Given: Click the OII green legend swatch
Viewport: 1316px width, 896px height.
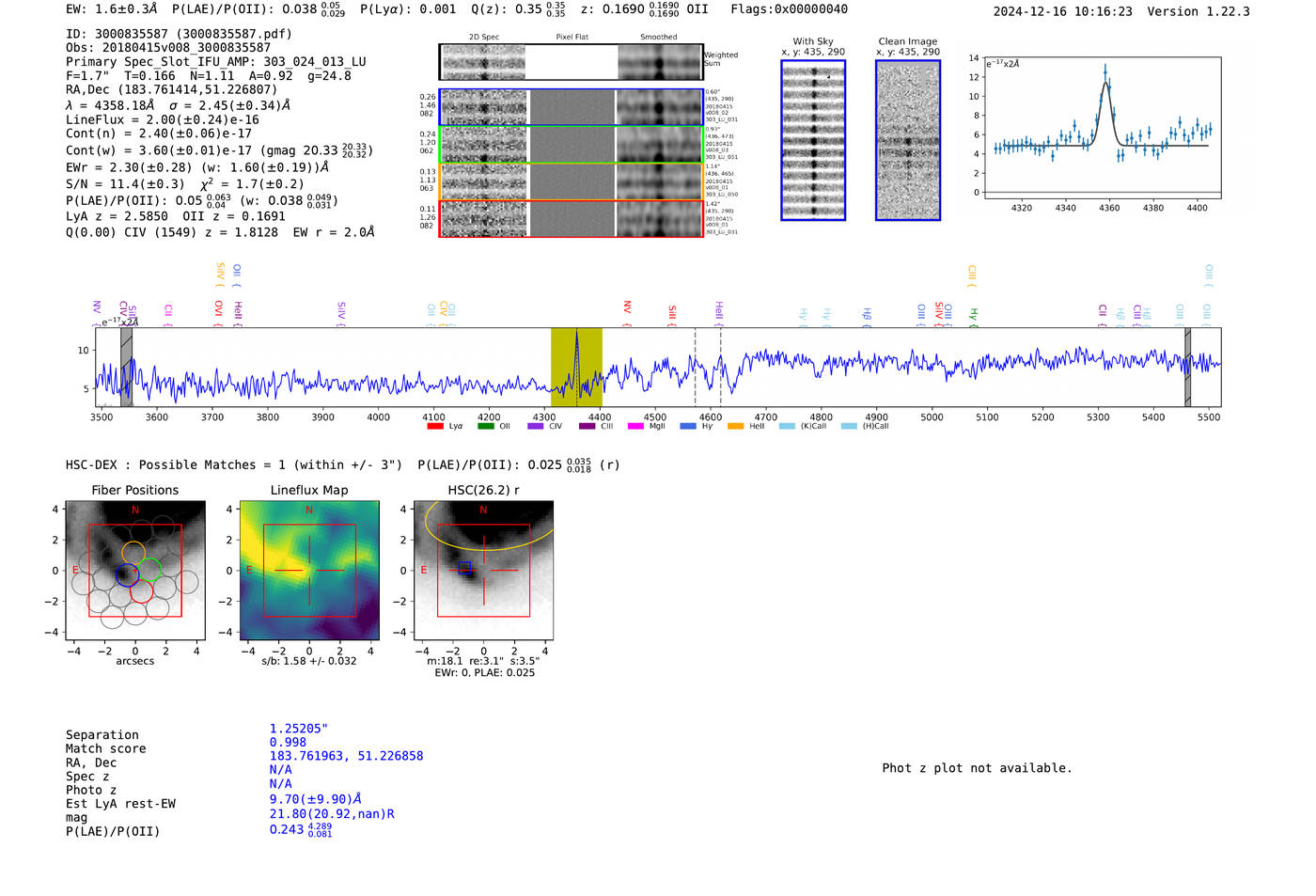Looking at the screenshot, I should (x=485, y=427).
